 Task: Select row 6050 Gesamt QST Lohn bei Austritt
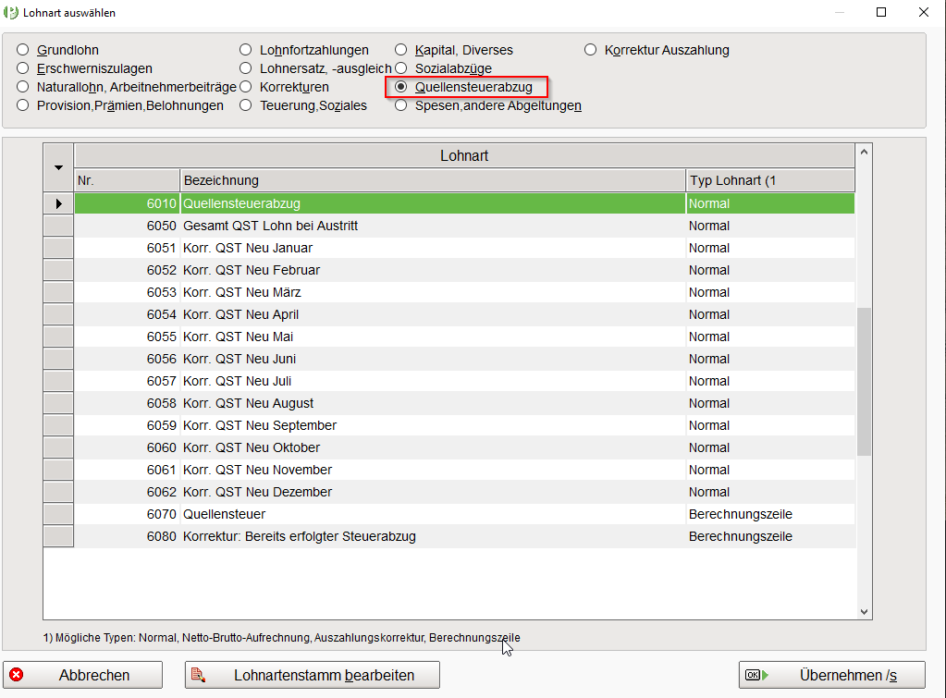pyautogui.click(x=465, y=226)
